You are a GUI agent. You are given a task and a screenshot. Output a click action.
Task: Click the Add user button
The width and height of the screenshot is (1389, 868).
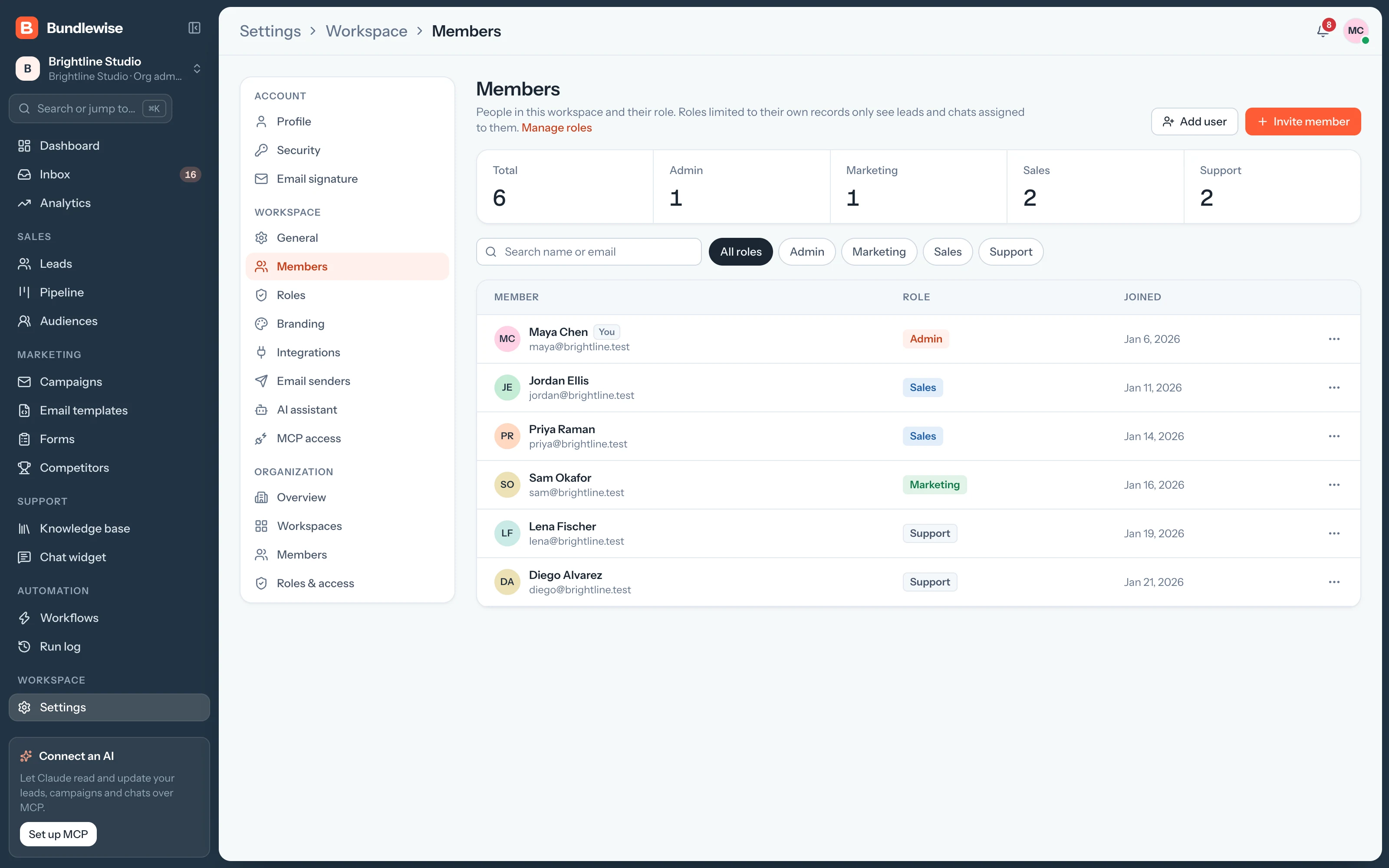click(1195, 122)
